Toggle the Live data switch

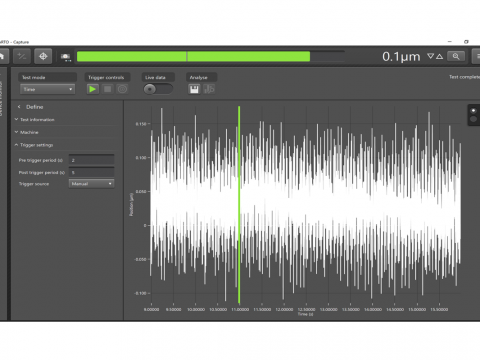pyautogui.click(x=158, y=89)
